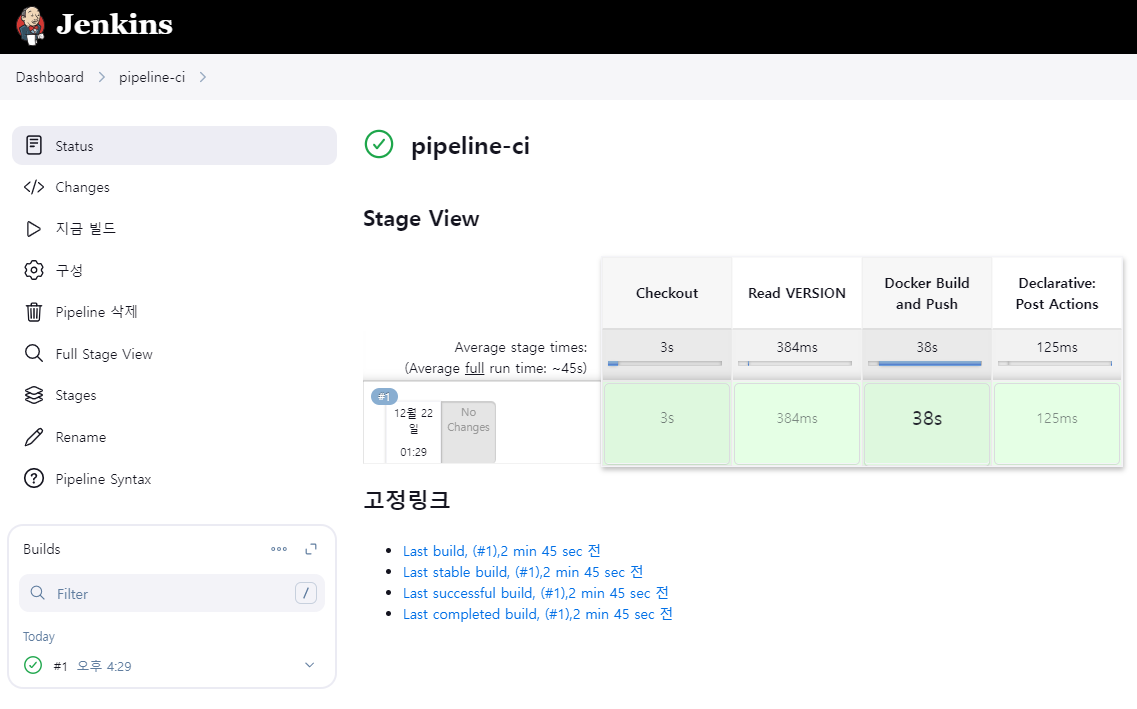Click the Docker Build and Push header

(927, 293)
